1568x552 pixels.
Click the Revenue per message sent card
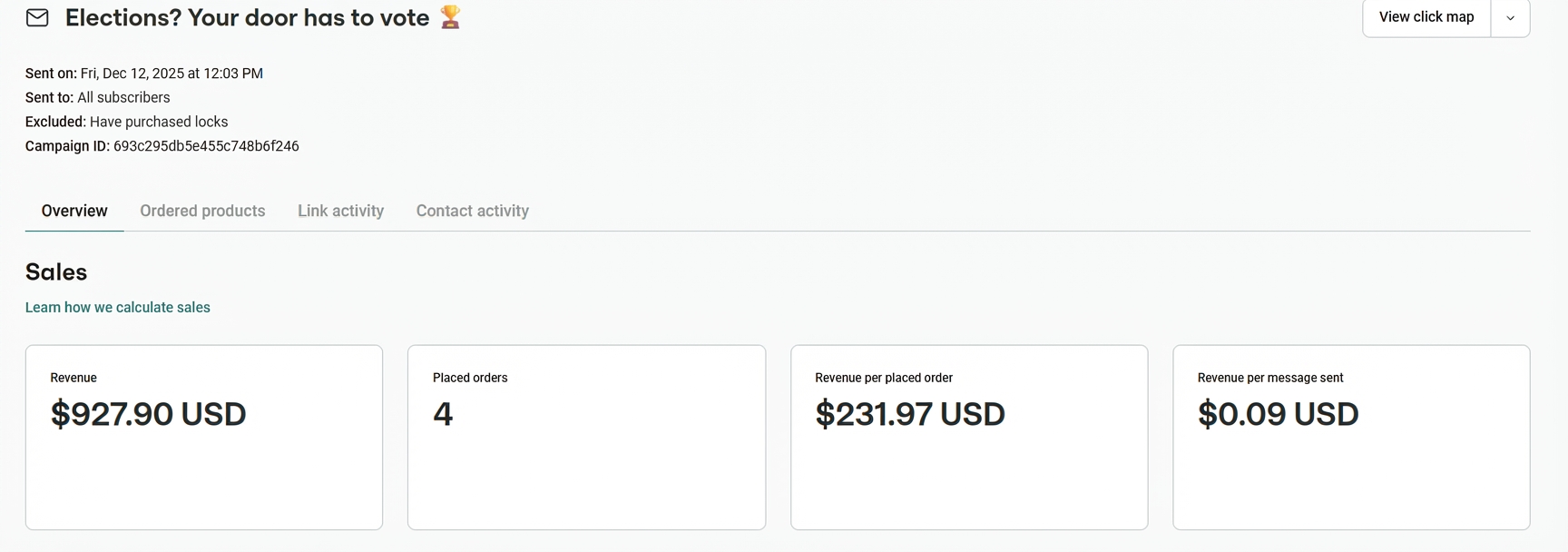(1351, 438)
